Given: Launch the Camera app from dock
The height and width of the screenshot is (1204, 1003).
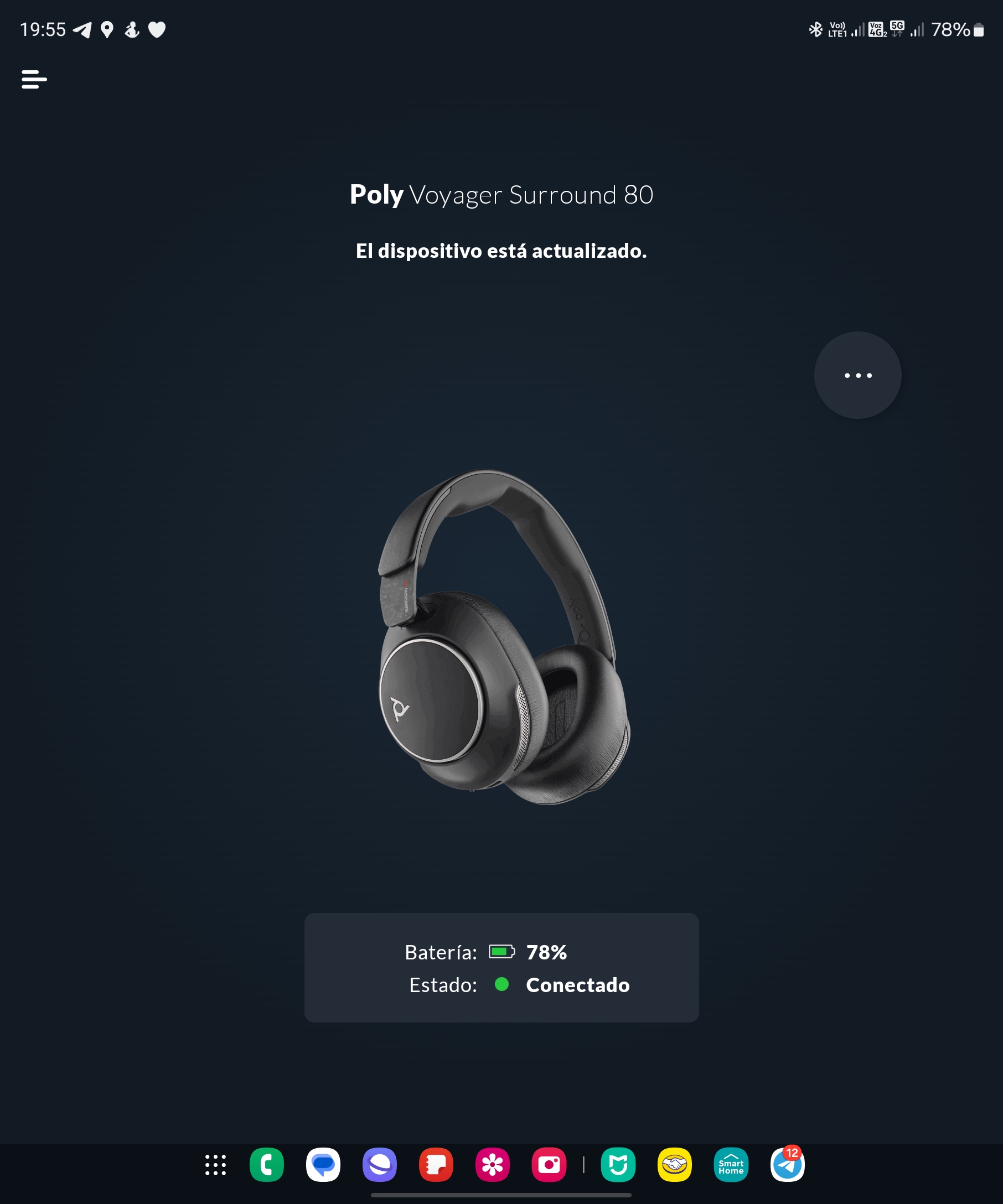Looking at the screenshot, I should pos(549,1165).
